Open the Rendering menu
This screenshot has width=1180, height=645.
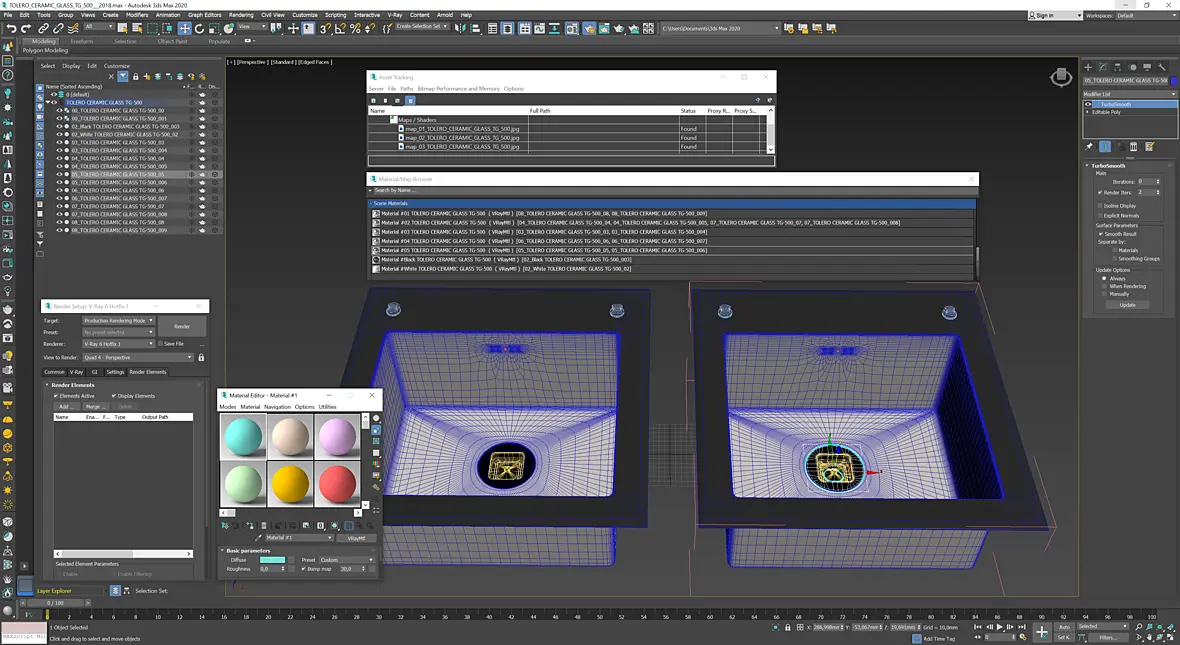(241, 15)
